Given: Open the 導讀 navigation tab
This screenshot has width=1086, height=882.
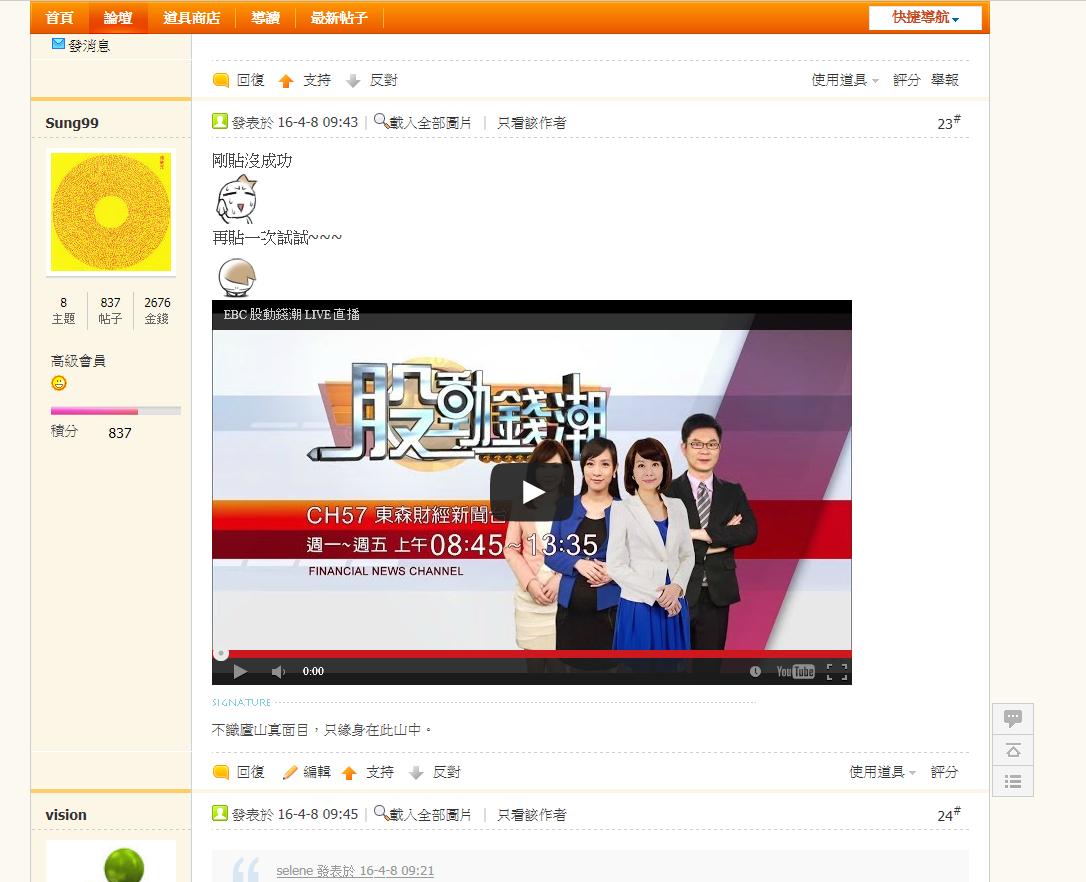Looking at the screenshot, I should tap(265, 17).
